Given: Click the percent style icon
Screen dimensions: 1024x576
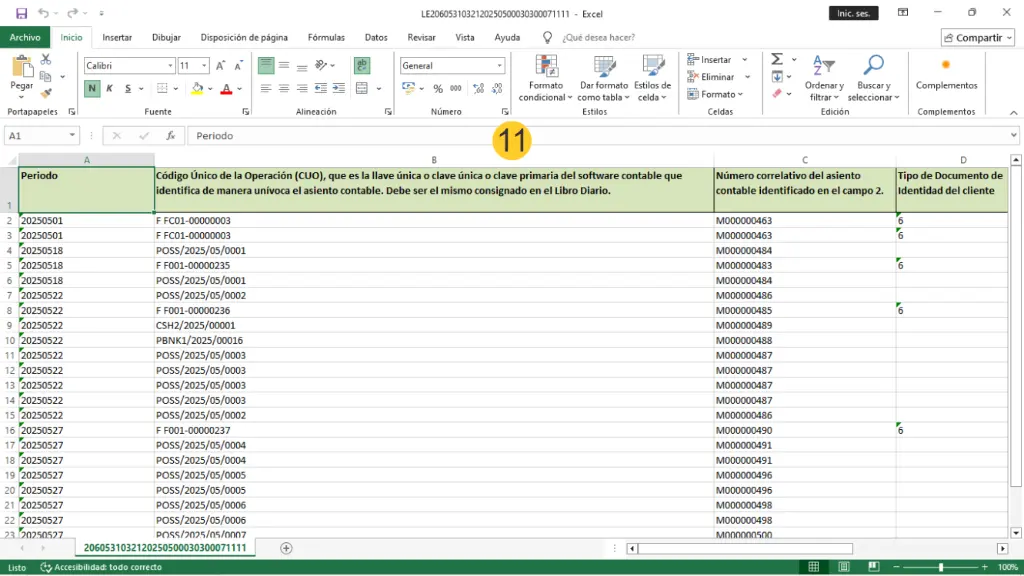Looking at the screenshot, I should [437, 88].
